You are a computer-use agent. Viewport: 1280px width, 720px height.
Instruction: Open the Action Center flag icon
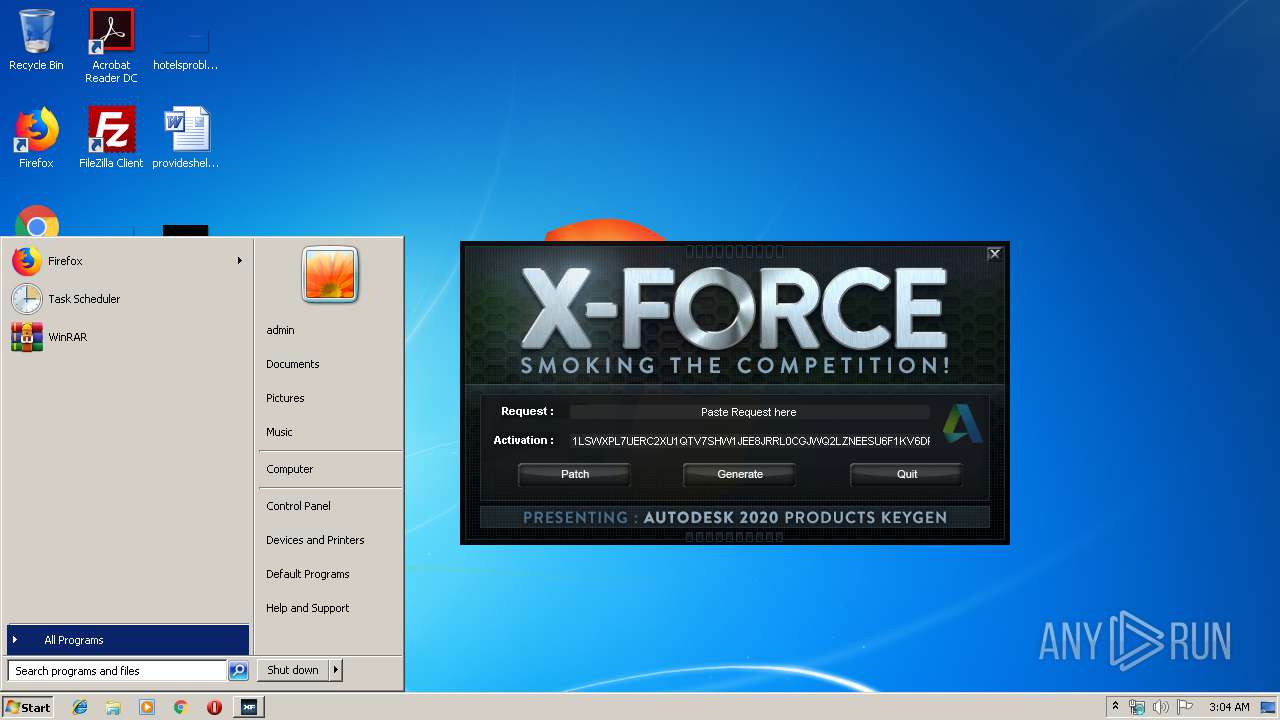point(1185,707)
